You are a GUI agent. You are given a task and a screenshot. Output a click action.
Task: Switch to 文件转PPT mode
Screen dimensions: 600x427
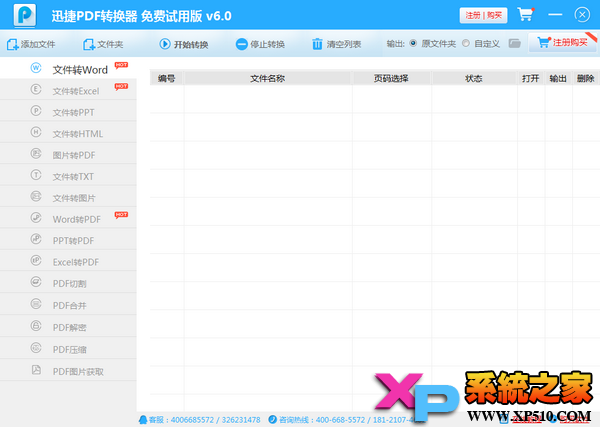[x=68, y=111]
